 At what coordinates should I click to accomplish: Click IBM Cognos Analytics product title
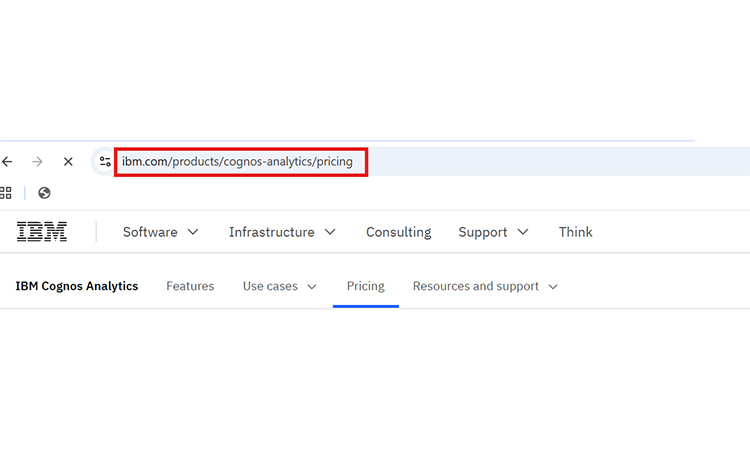click(77, 286)
